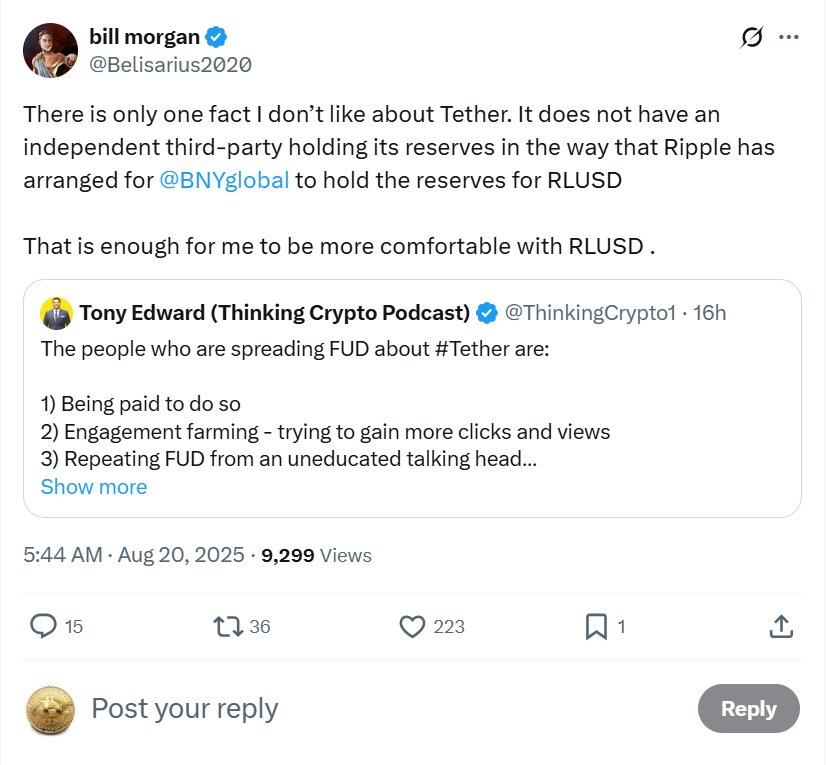Open the @Belisarius2020 handle
The width and height of the screenshot is (826, 765).
[170, 65]
